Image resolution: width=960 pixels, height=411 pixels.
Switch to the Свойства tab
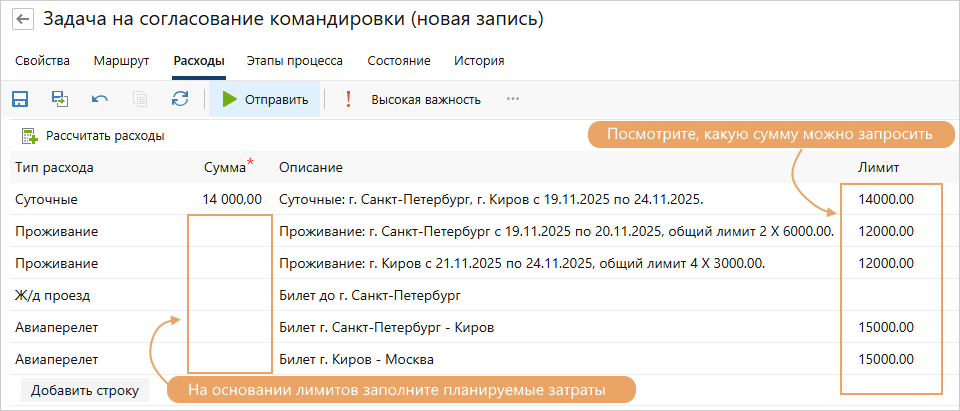(43, 61)
